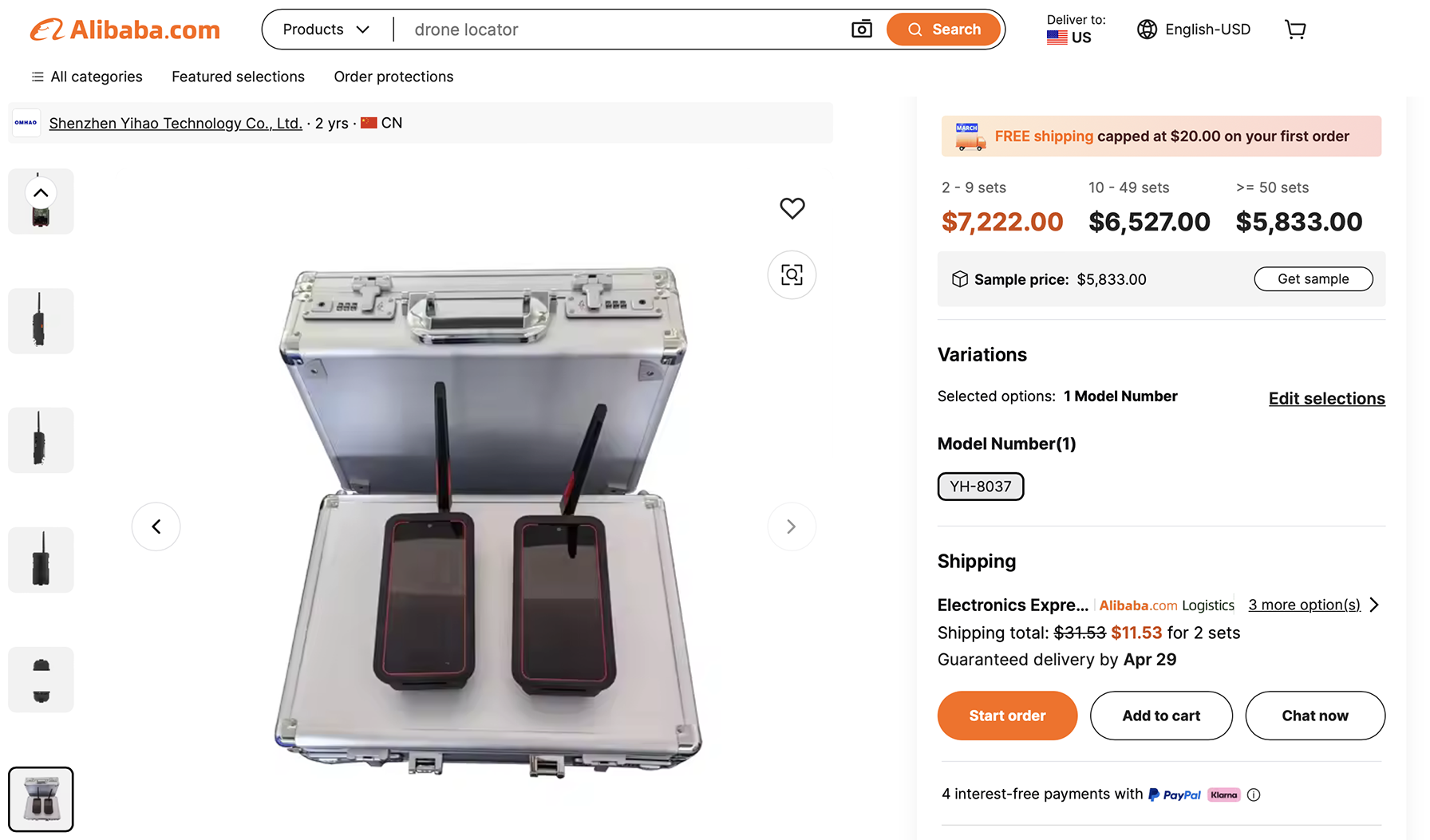Image resolution: width=1430 pixels, height=840 pixels.
Task: Open Order protections menu
Action: click(393, 77)
